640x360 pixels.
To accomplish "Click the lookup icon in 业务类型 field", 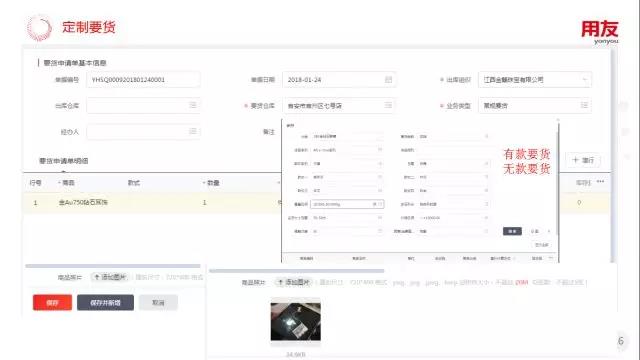I will [x=584, y=105].
